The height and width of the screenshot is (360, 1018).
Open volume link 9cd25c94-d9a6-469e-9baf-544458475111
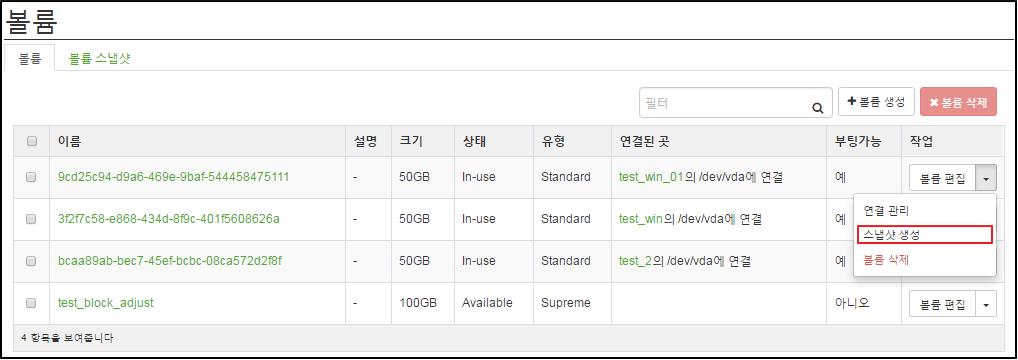pos(173,177)
